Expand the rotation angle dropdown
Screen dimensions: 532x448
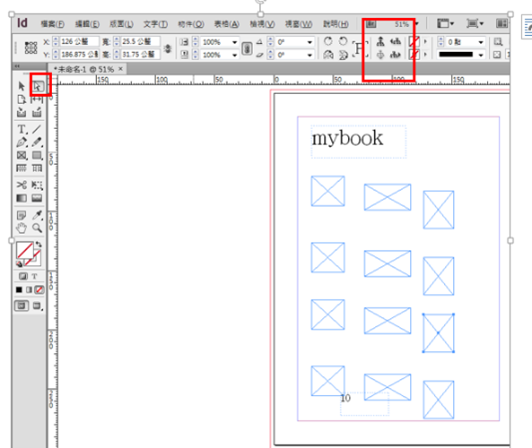tap(310, 42)
